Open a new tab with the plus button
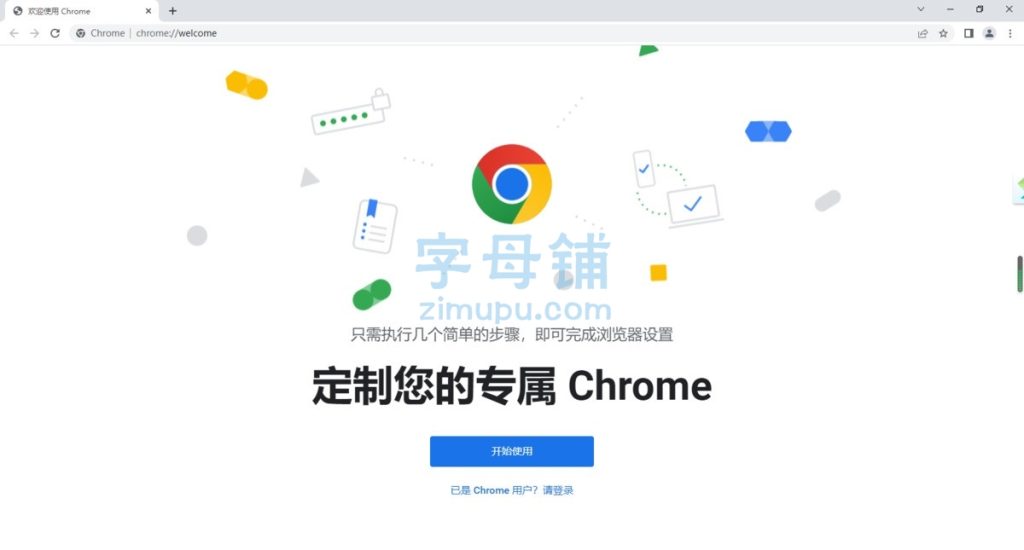The image size is (1024, 550). point(172,10)
